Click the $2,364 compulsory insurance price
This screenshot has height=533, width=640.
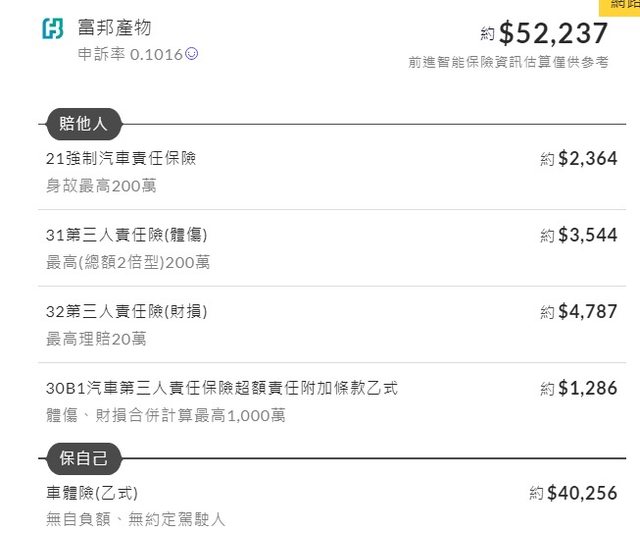tap(587, 158)
